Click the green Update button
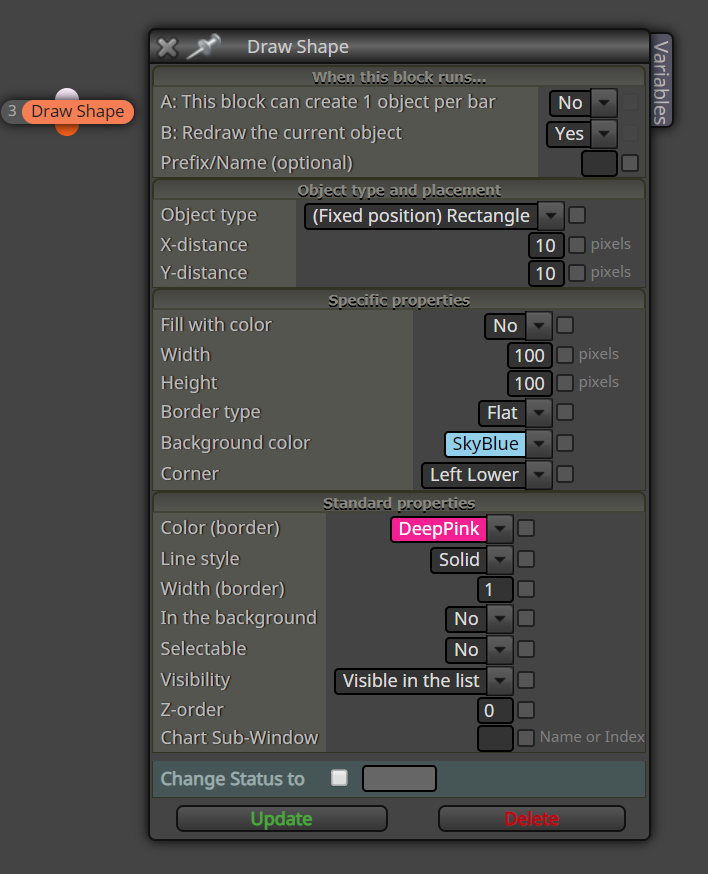The height and width of the screenshot is (874, 708). coord(282,819)
